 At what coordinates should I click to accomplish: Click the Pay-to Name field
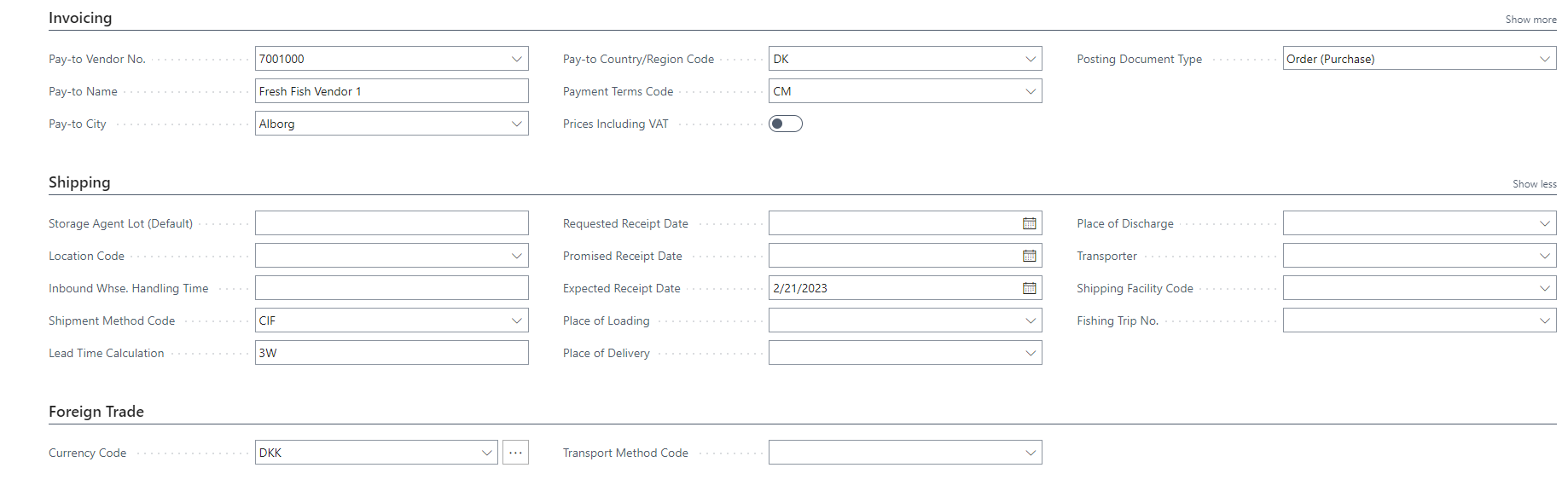tap(391, 91)
